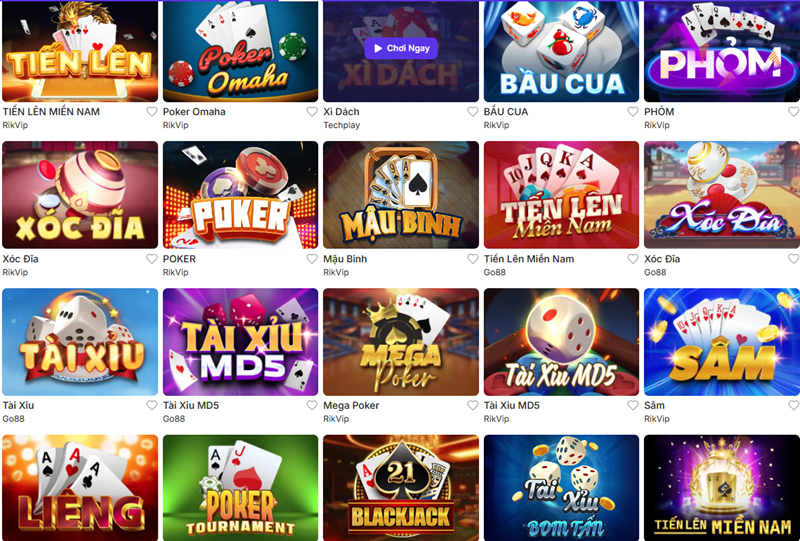
Task: Open the Sâm card game thumbnail
Action: pyautogui.click(x=721, y=342)
